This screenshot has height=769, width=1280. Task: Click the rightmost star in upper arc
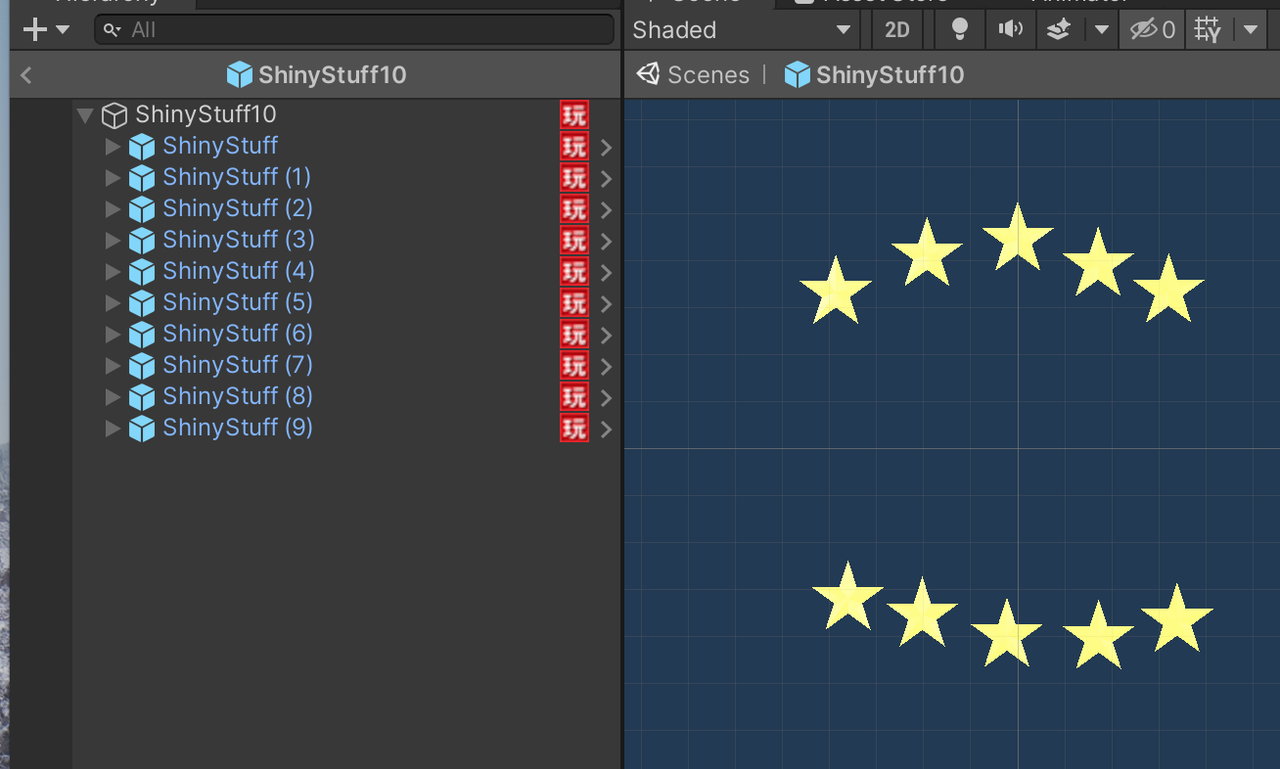(x=1168, y=290)
